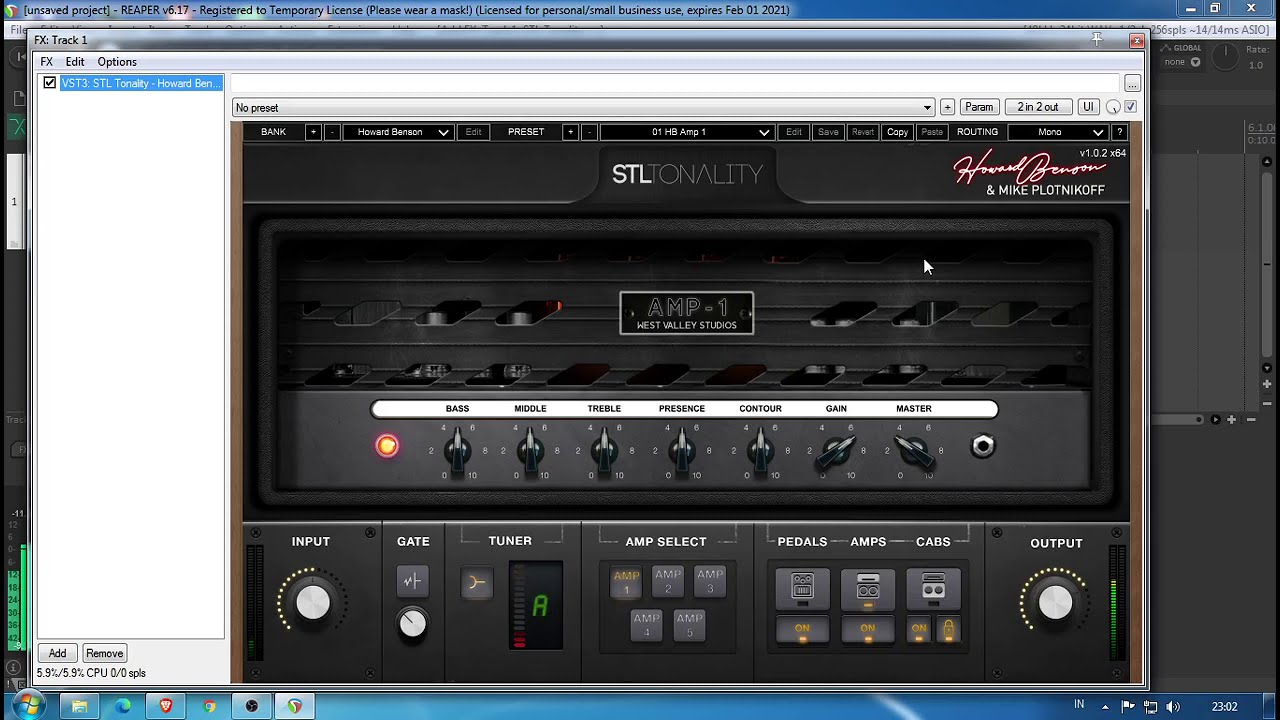
Task: Open Chrome from taskbar
Action: tap(209, 706)
